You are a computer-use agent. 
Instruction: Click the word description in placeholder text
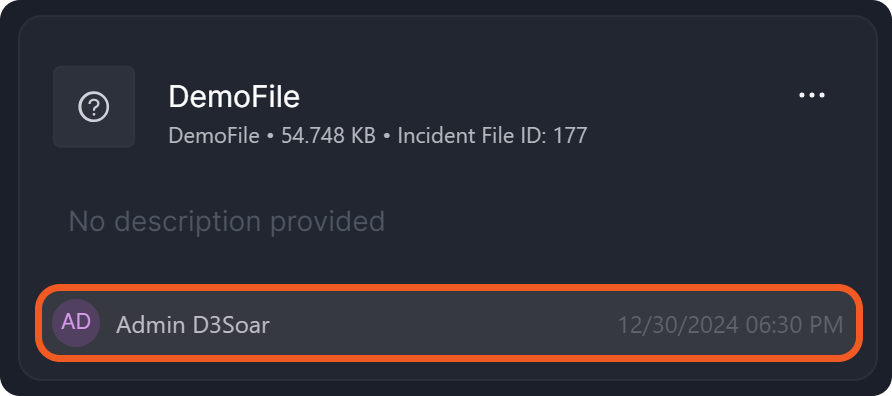[x=185, y=221]
